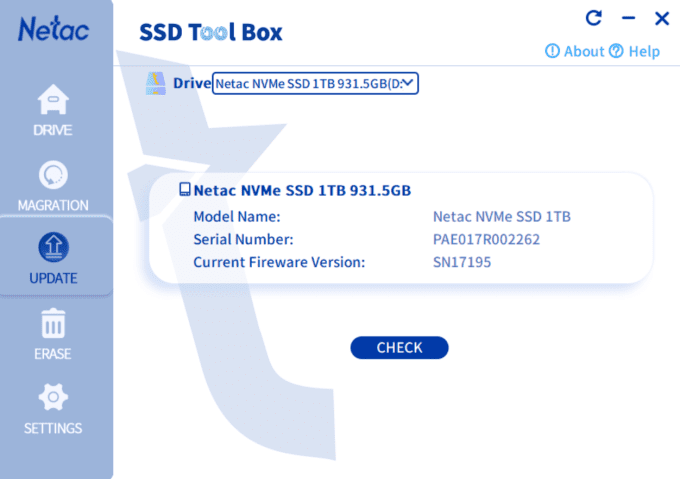Open the ERASE trash can icon

tap(53, 323)
